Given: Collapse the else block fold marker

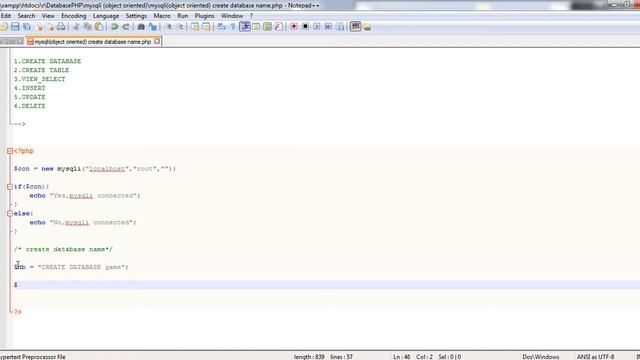Looking at the screenshot, I should click(x=10, y=213).
